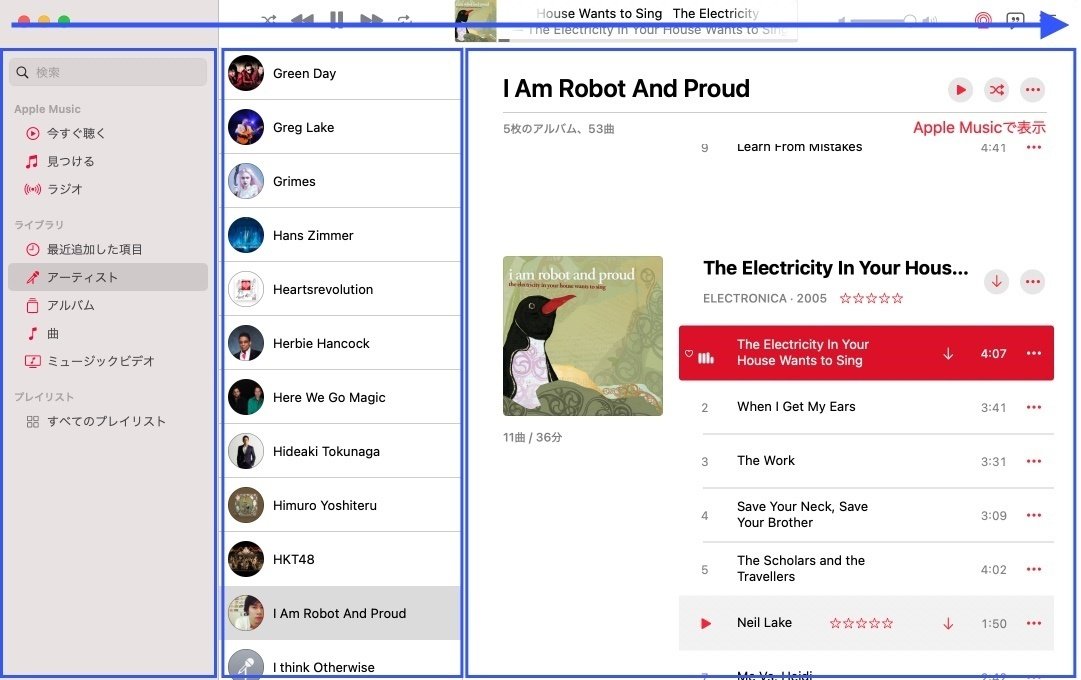Play all songs by I Am Robot And Proud
1081x680 pixels.
coord(960,90)
